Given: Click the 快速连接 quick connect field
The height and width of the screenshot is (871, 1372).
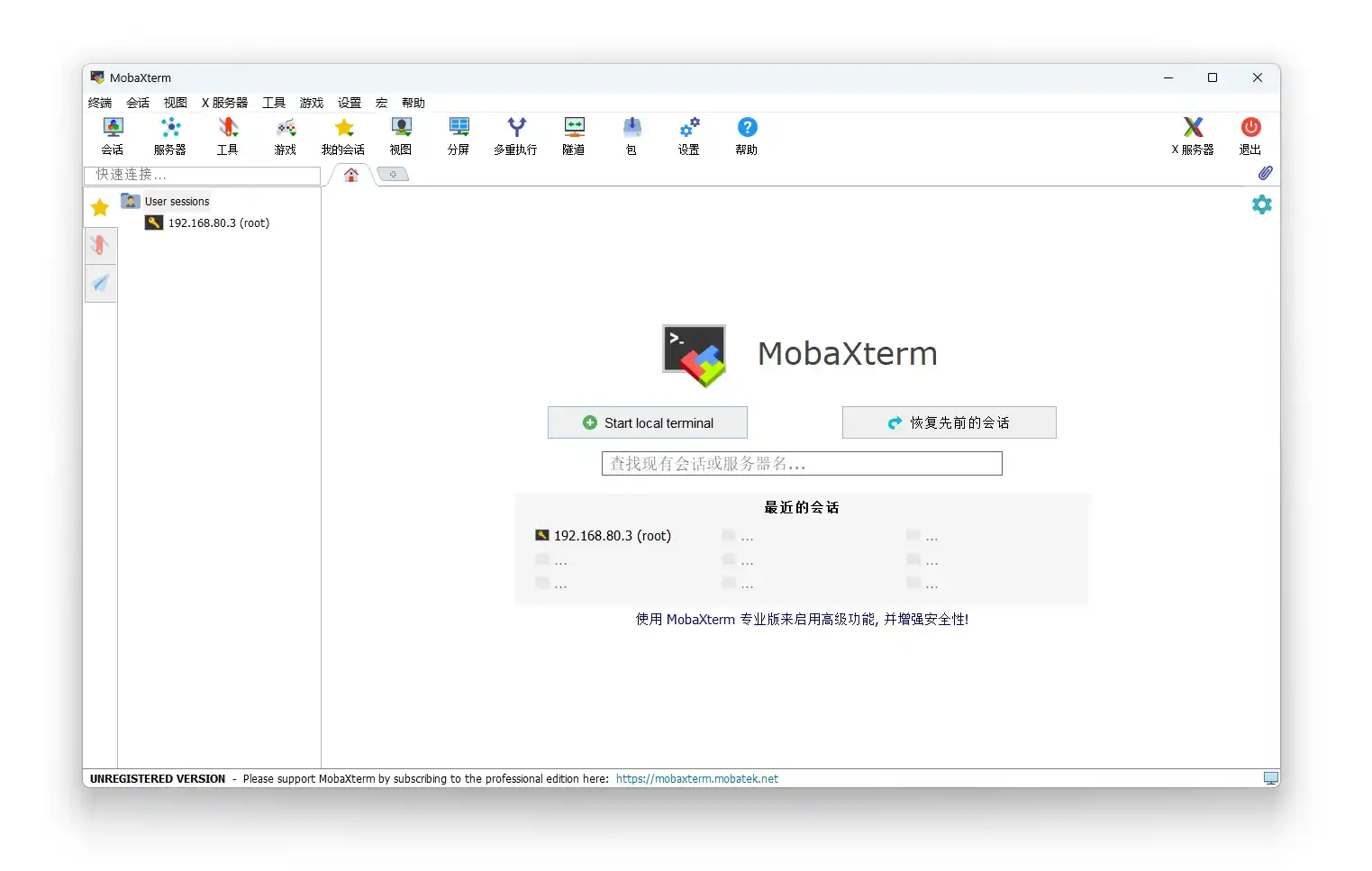Looking at the screenshot, I should click(x=203, y=175).
